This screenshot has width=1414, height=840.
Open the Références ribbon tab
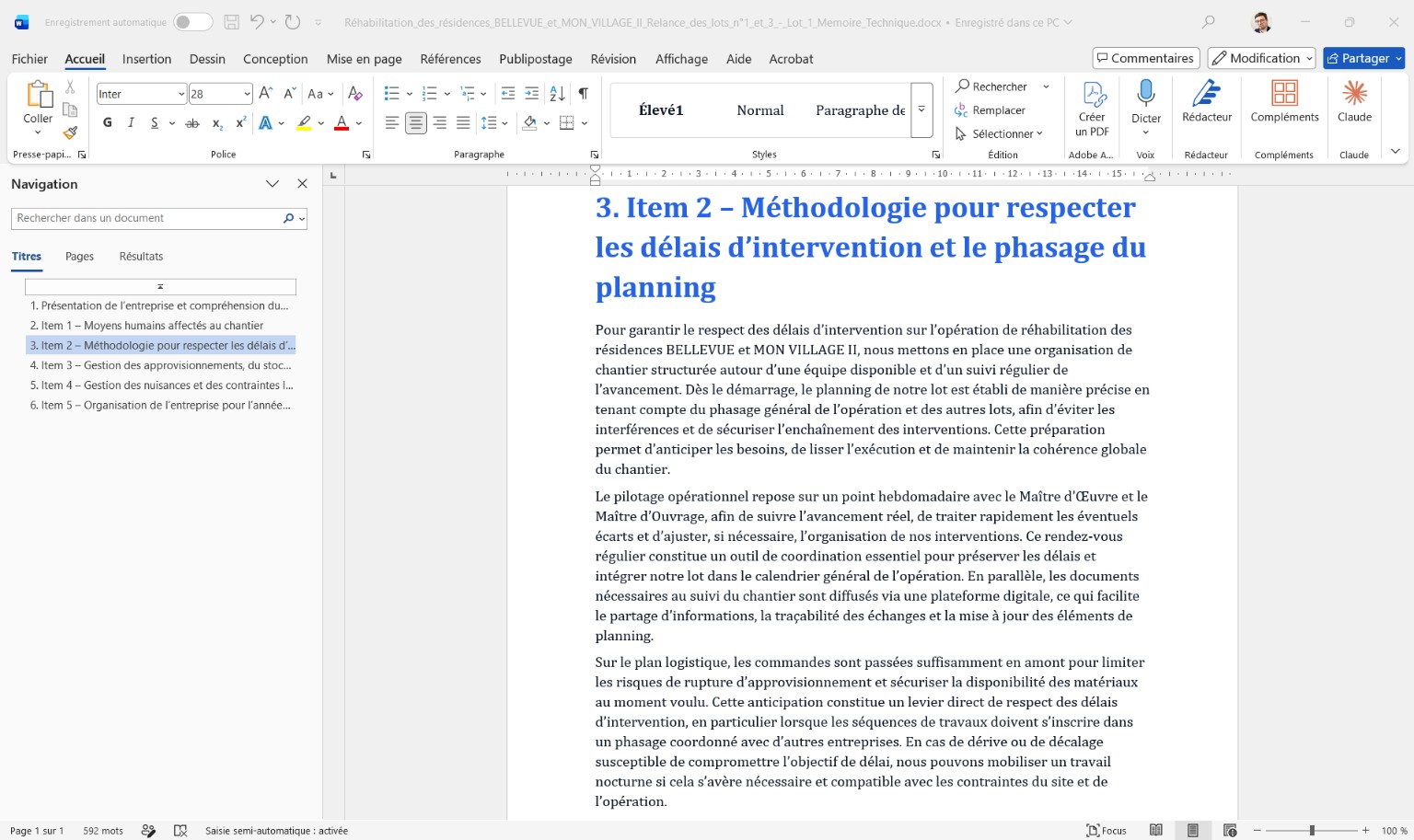click(x=450, y=59)
